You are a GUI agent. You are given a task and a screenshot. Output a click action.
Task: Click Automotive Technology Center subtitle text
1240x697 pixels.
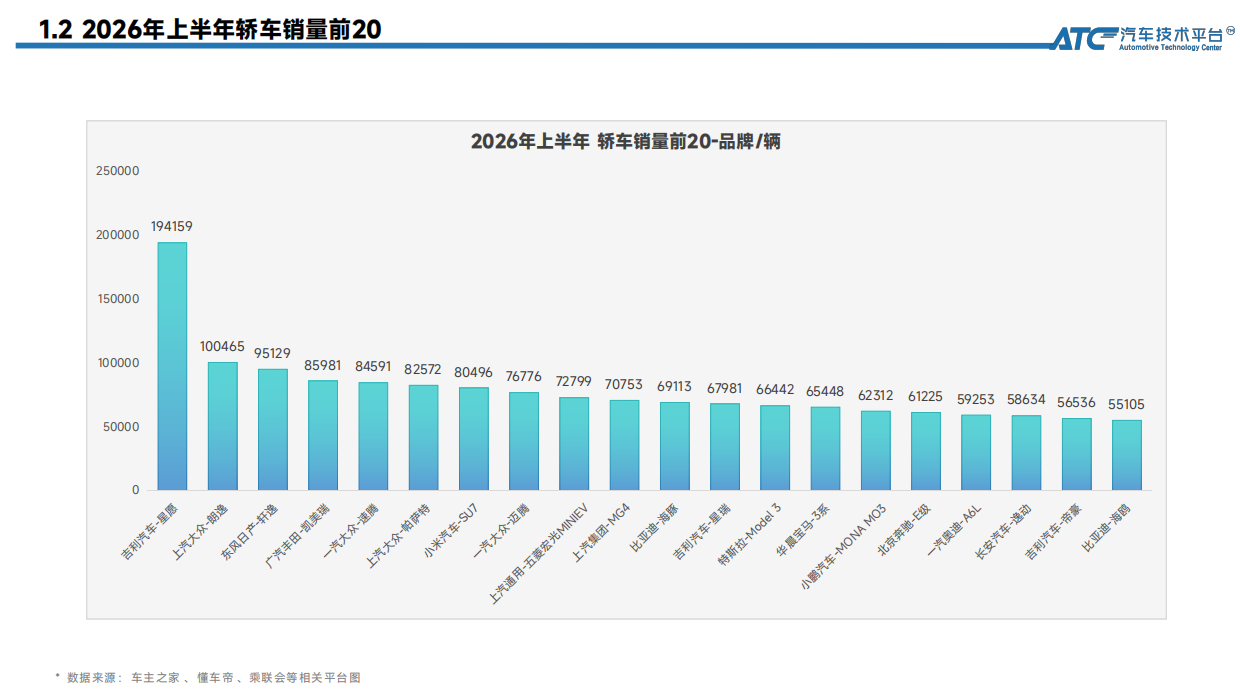point(1170,47)
